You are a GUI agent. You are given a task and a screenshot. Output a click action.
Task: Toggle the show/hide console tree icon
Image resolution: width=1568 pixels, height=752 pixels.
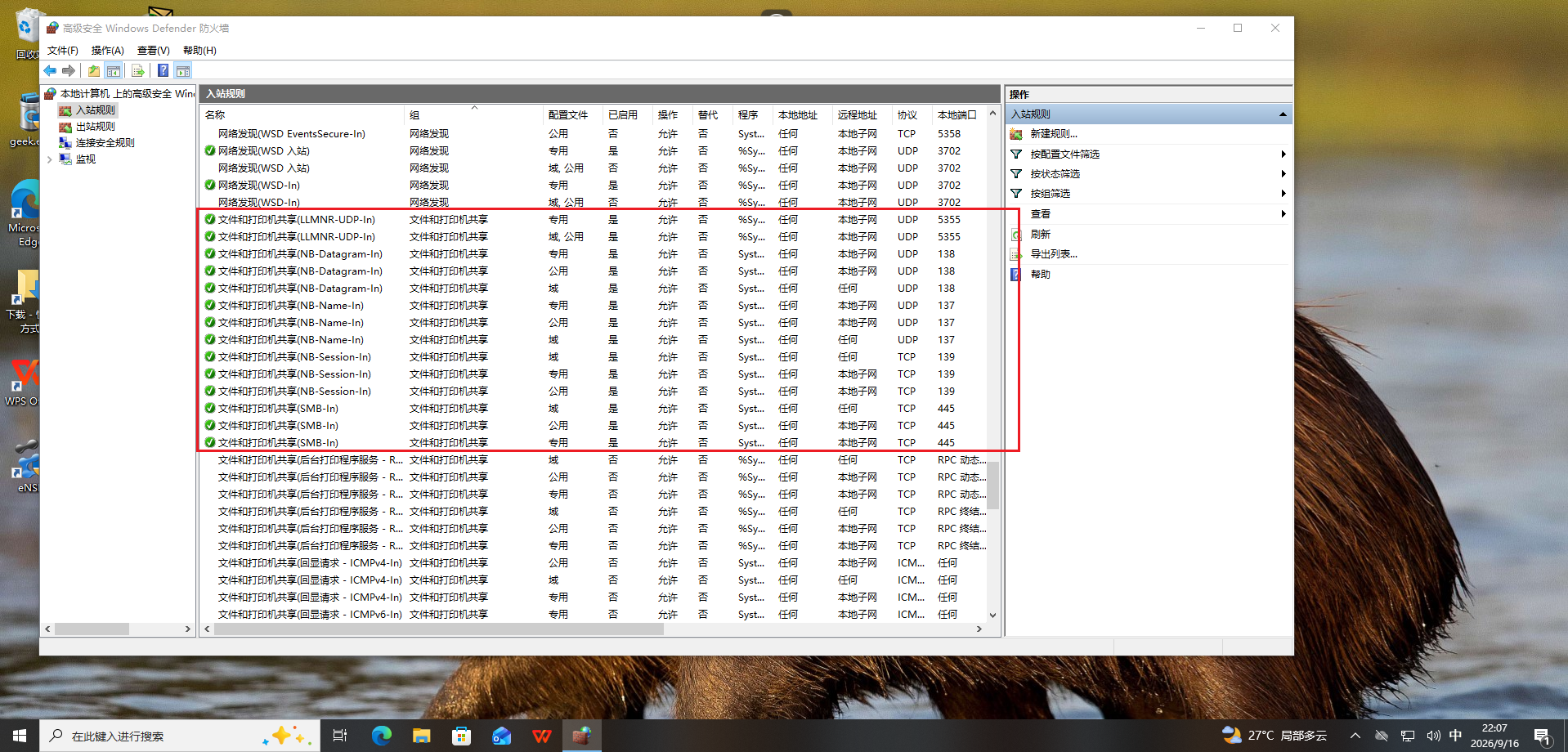tap(114, 71)
